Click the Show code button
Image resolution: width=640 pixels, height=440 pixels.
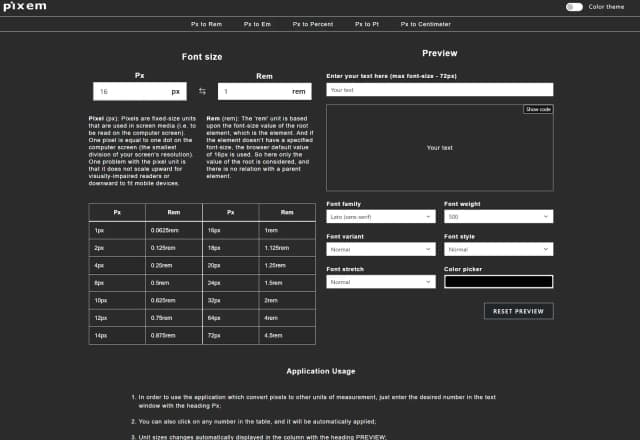pos(538,109)
